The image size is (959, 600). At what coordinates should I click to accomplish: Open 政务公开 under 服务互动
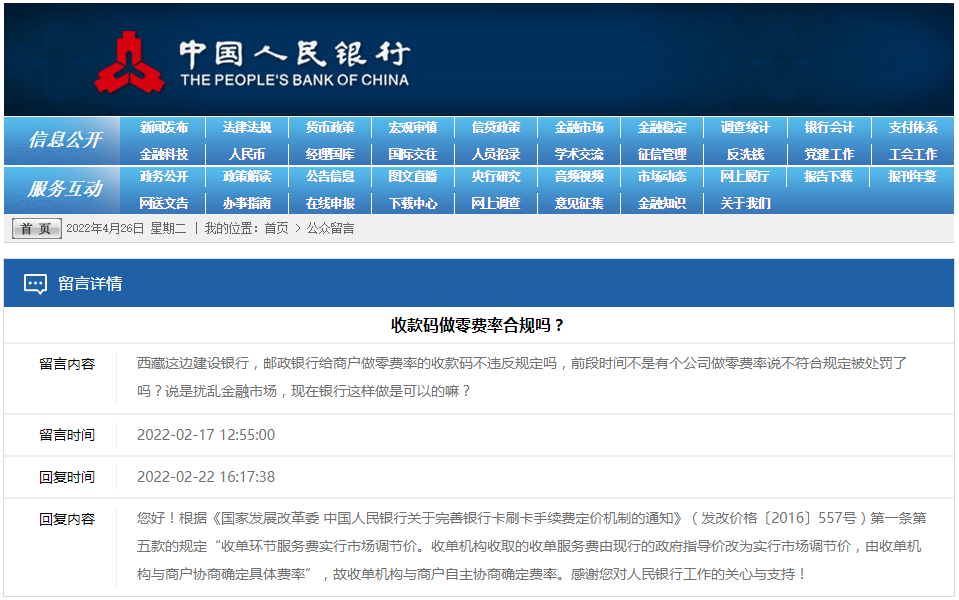click(x=164, y=176)
